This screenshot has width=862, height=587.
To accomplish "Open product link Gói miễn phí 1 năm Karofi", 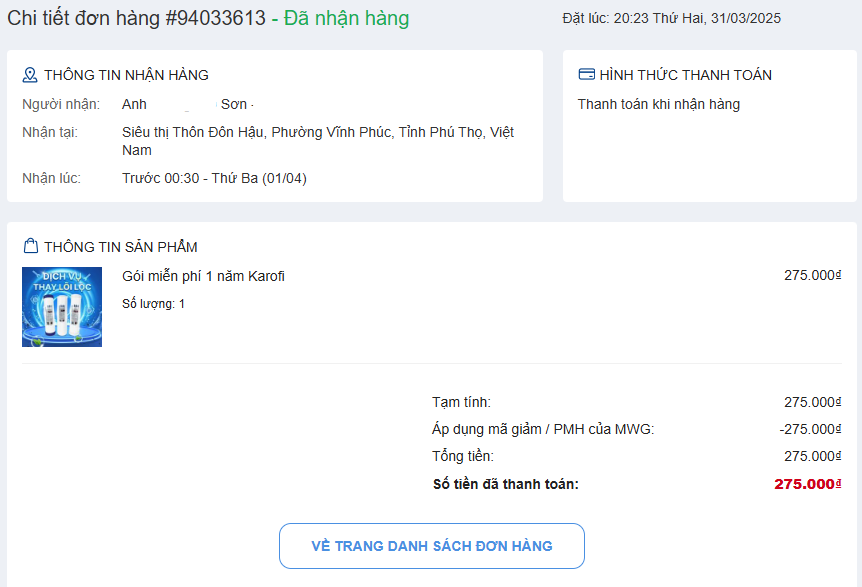I will click(x=203, y=276).
